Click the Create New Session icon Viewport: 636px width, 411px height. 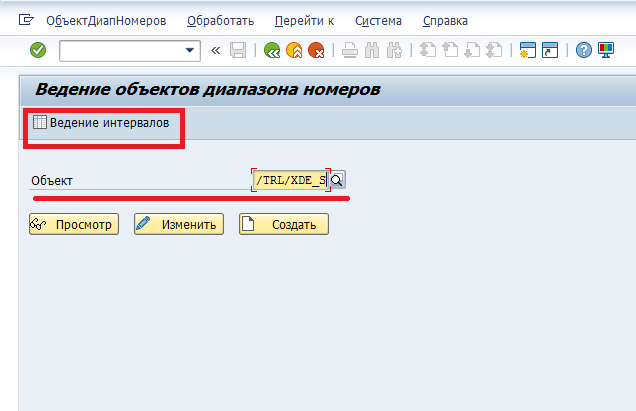[528, 50]
